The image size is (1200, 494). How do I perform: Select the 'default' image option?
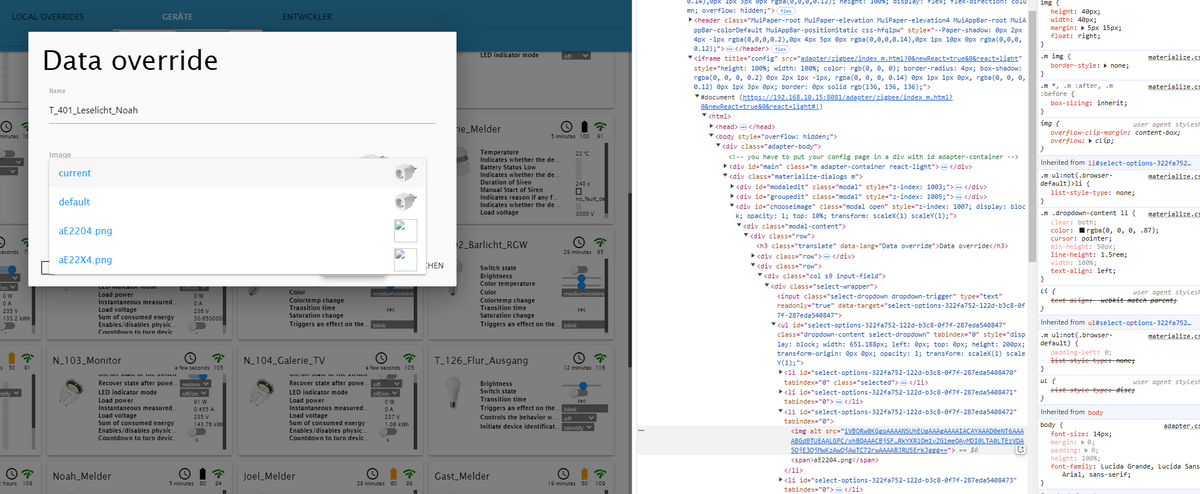(x=237, y=201)
